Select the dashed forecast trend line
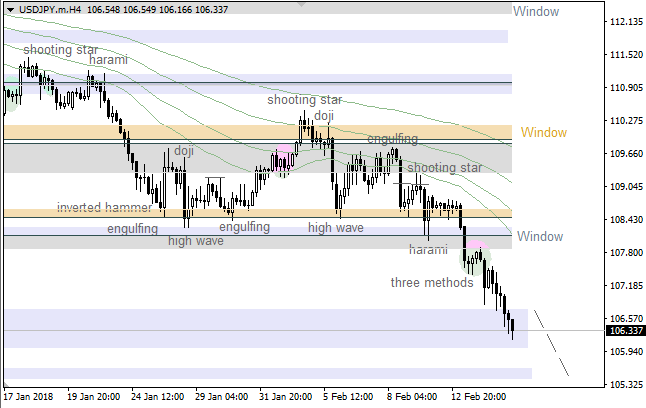This screenshot has width=646, height=408. point(551,342)
